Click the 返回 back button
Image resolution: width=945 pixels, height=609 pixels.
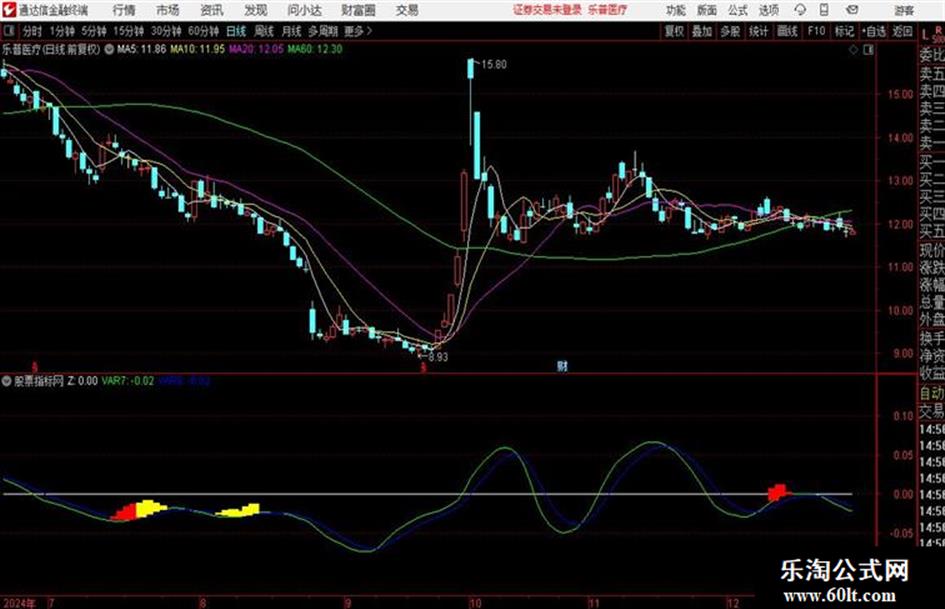[x=902, y=31]
